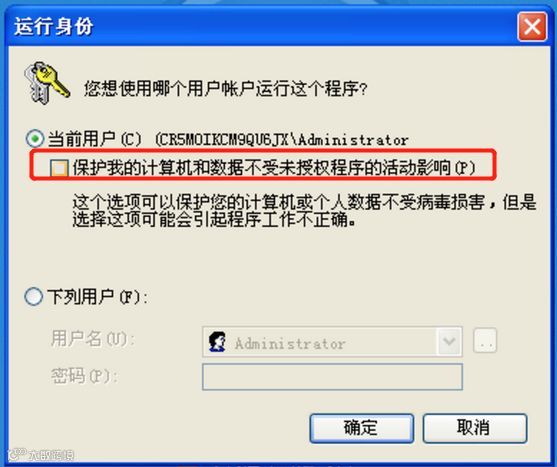Viewport: 557px width, 467px height.
Task: Close the 运行身份 dialog with red X
Action: (532, 27)
